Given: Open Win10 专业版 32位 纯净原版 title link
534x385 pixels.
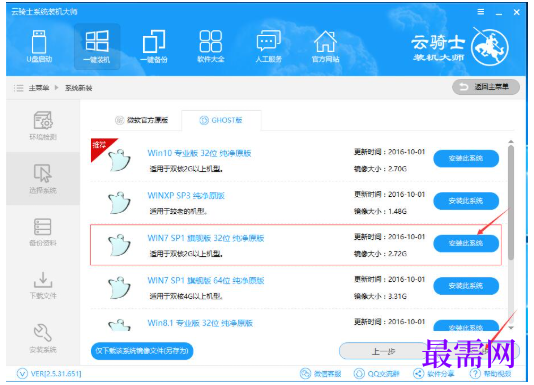Looking at the screenshot, I should (199, 153).
